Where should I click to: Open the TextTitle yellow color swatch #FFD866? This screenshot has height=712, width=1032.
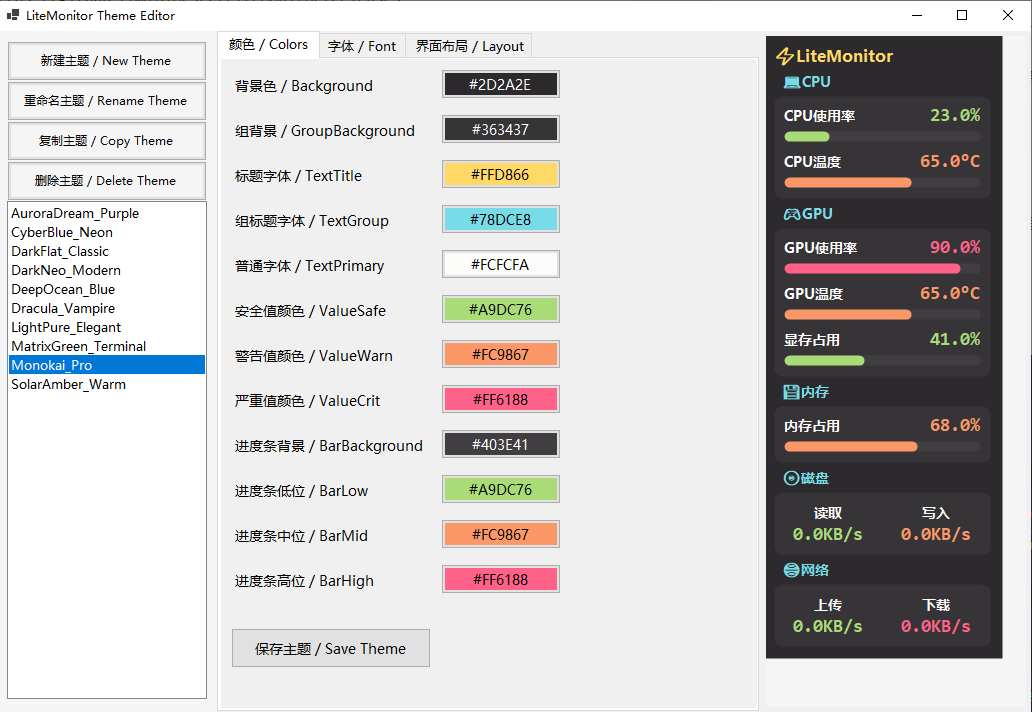tap(500, 175)
